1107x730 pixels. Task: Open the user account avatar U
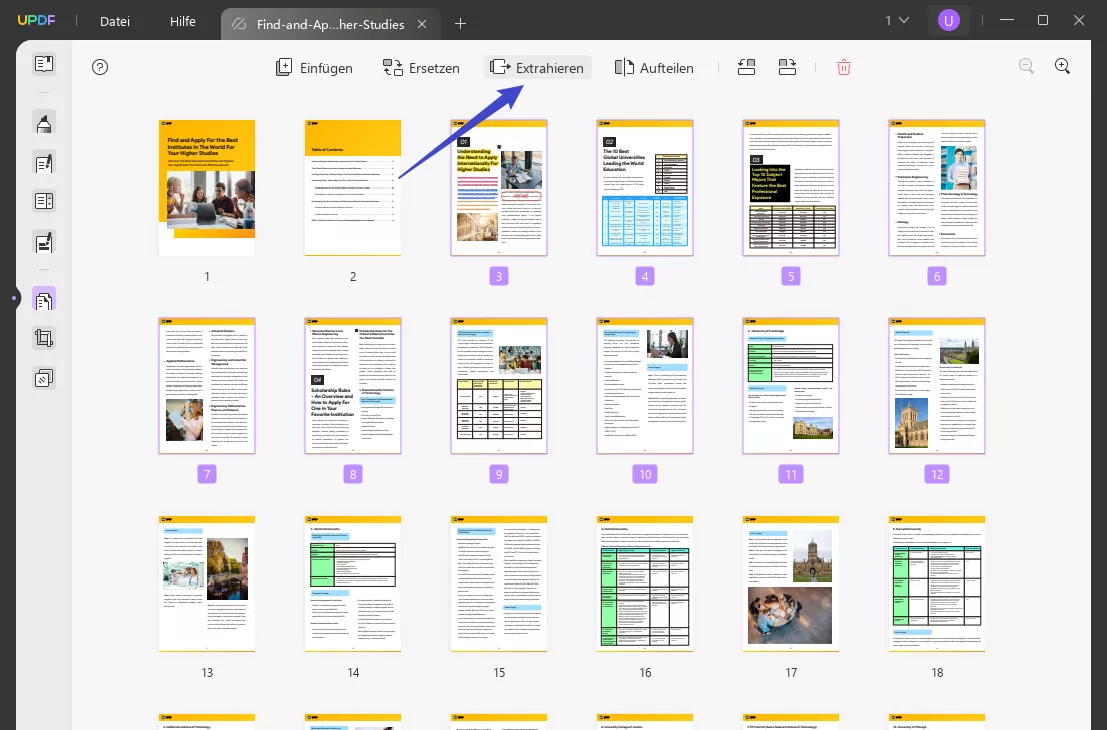tap(948, 20)
